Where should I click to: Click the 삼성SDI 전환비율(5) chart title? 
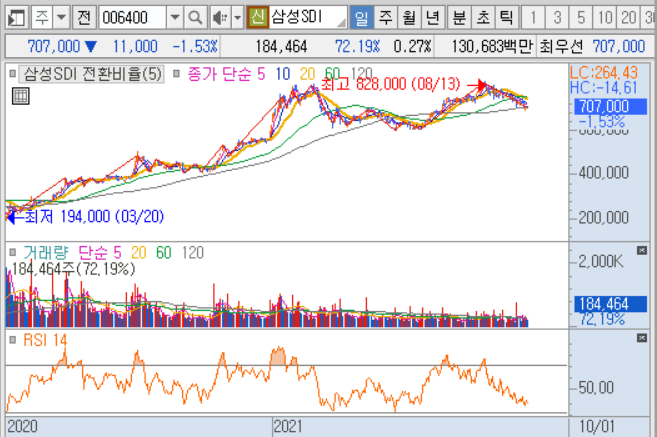(93, 74)
